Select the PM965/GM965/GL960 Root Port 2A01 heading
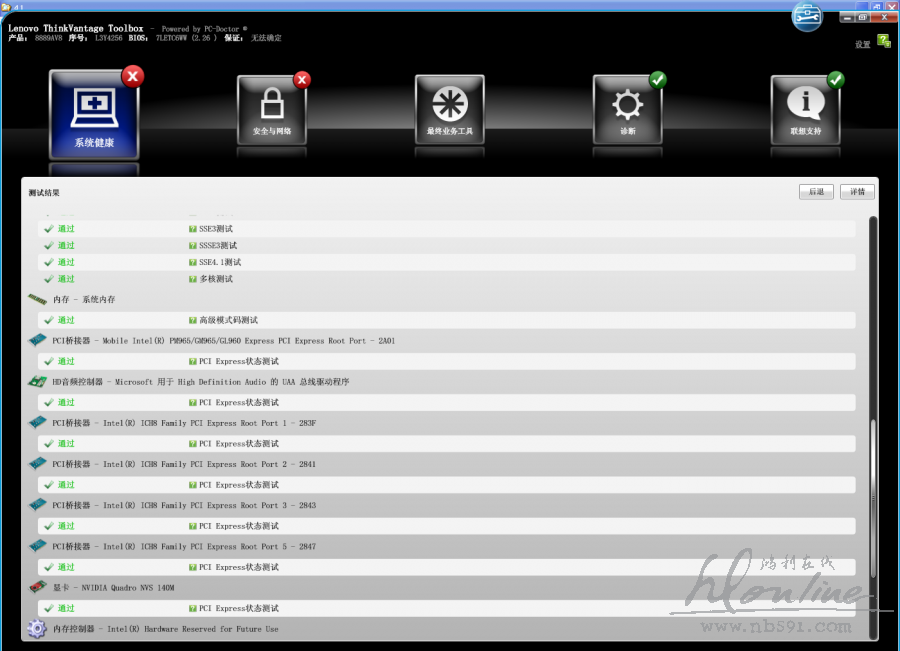Viewport: 900px width, 651px height. (223, 340)
